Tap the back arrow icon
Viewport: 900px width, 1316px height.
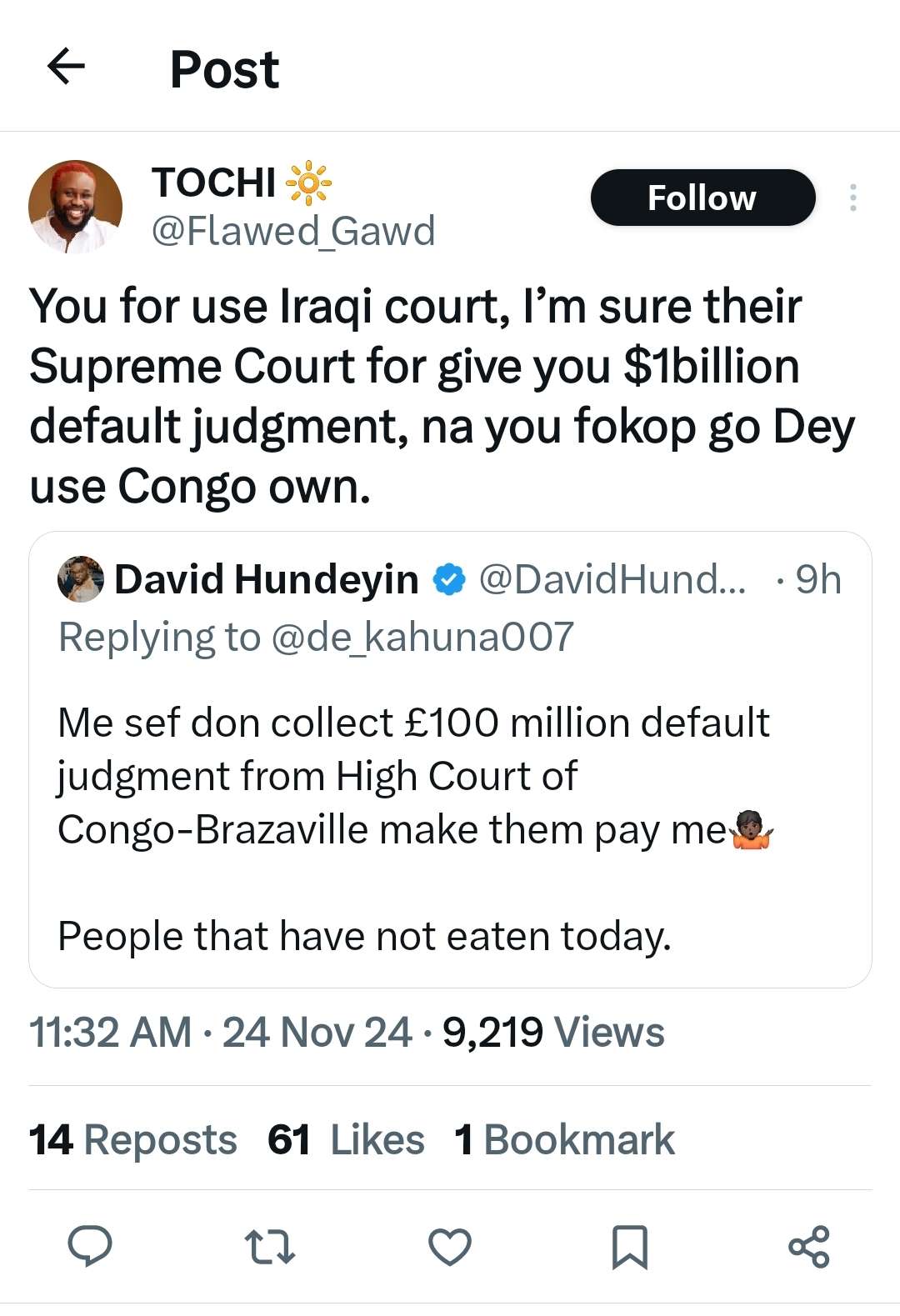tap(67, 67)
